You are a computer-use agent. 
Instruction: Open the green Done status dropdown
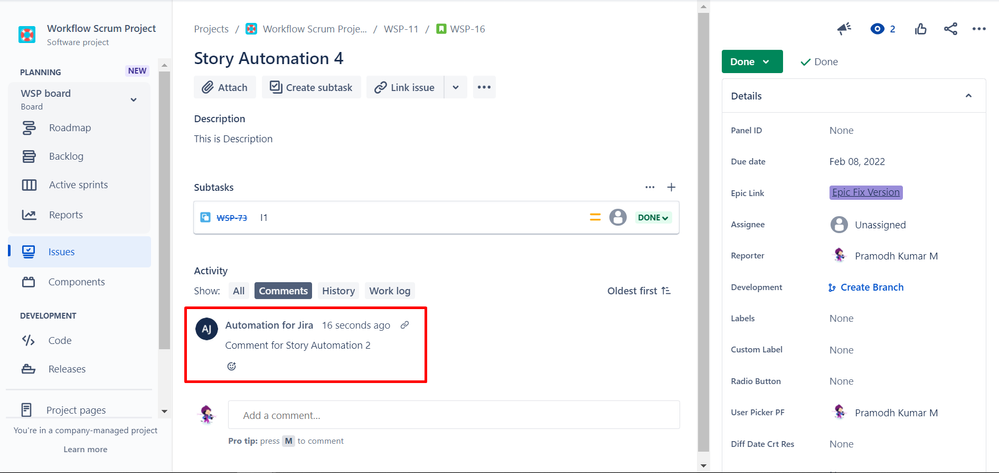tap(752, 62)
